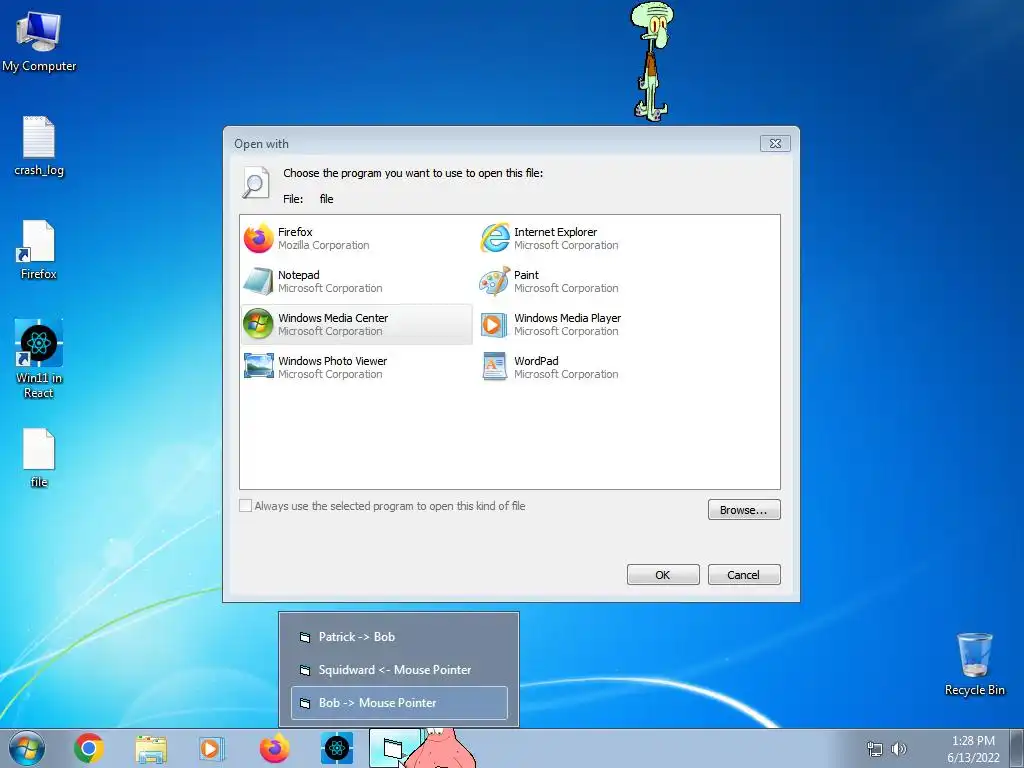The height and width of the screenshot is (768, 1024).
Task: Select Windows Media Player in the list
Action: tap(592, 324)
